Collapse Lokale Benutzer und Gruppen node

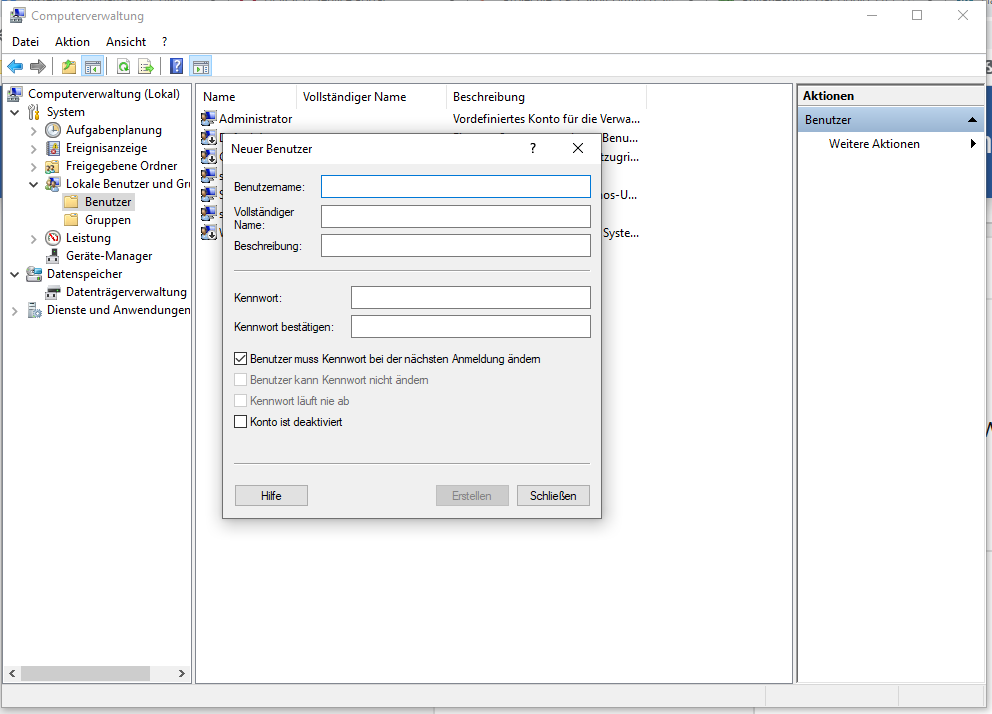pyautogui.click(x=34, y=185)
